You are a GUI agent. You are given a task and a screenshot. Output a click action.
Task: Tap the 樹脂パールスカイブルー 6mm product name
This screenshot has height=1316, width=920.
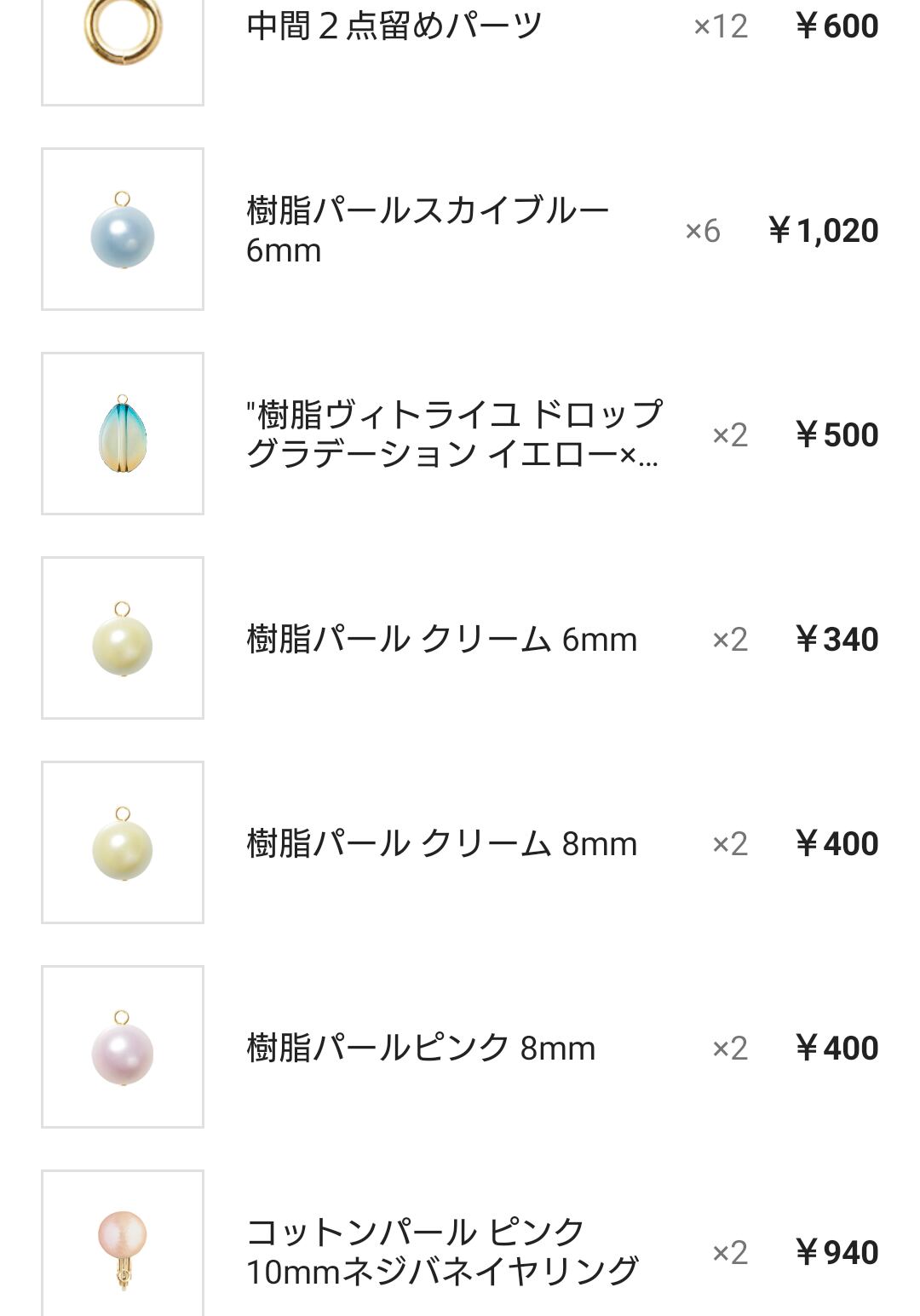pos(428,230)
